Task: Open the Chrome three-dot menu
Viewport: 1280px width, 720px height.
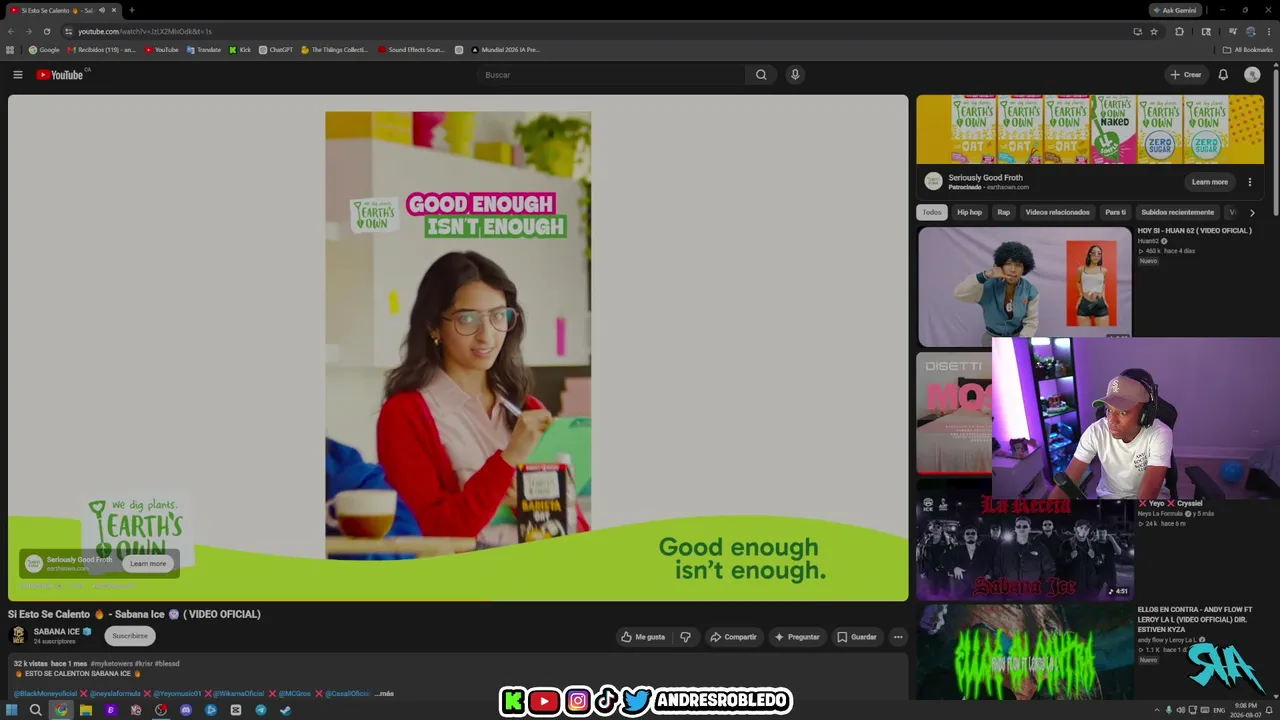Action: 1269,31
